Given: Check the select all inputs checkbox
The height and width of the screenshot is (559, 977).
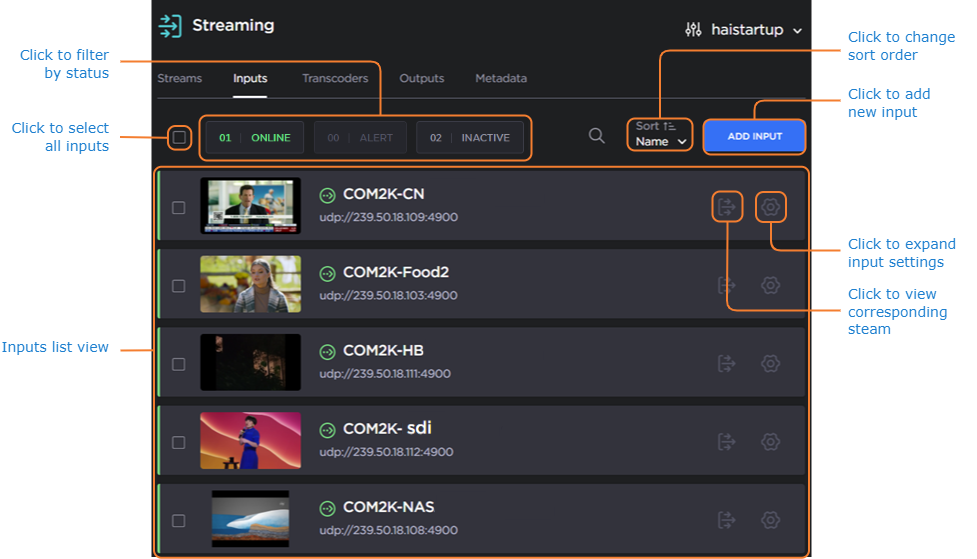Looking at the screenshot, I should click(179, 137).
